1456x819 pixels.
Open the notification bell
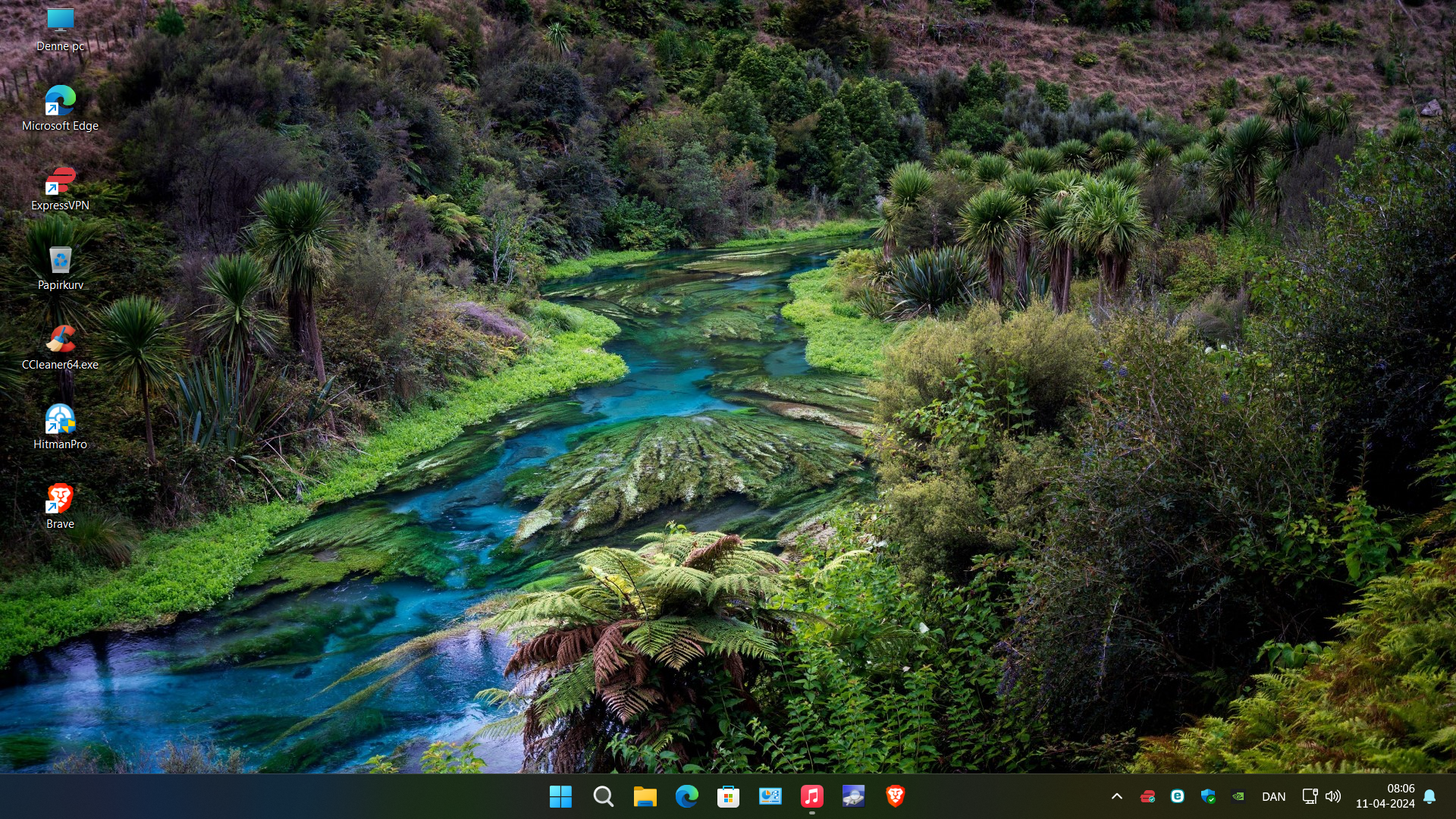[1429, 796]
